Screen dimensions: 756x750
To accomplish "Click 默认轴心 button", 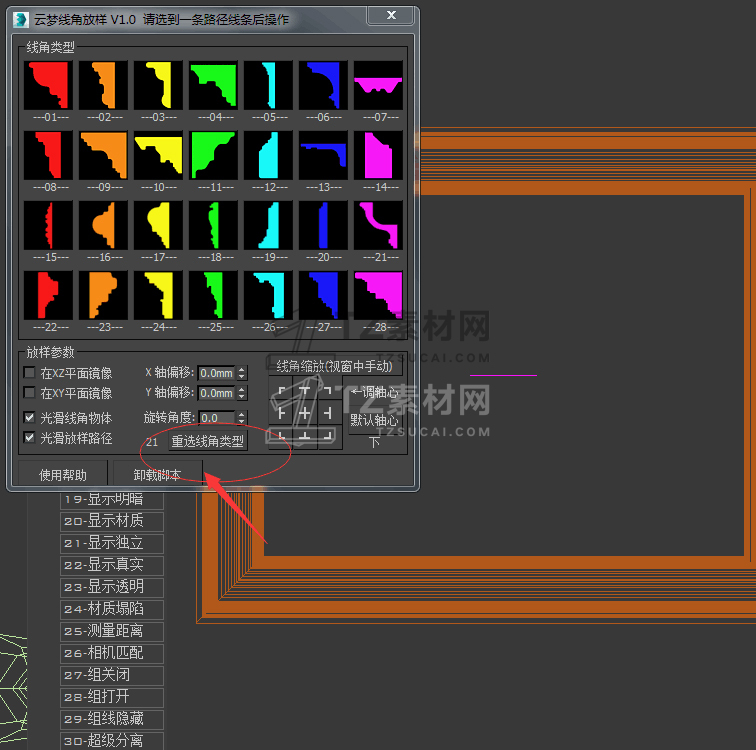I will (373, 420).
